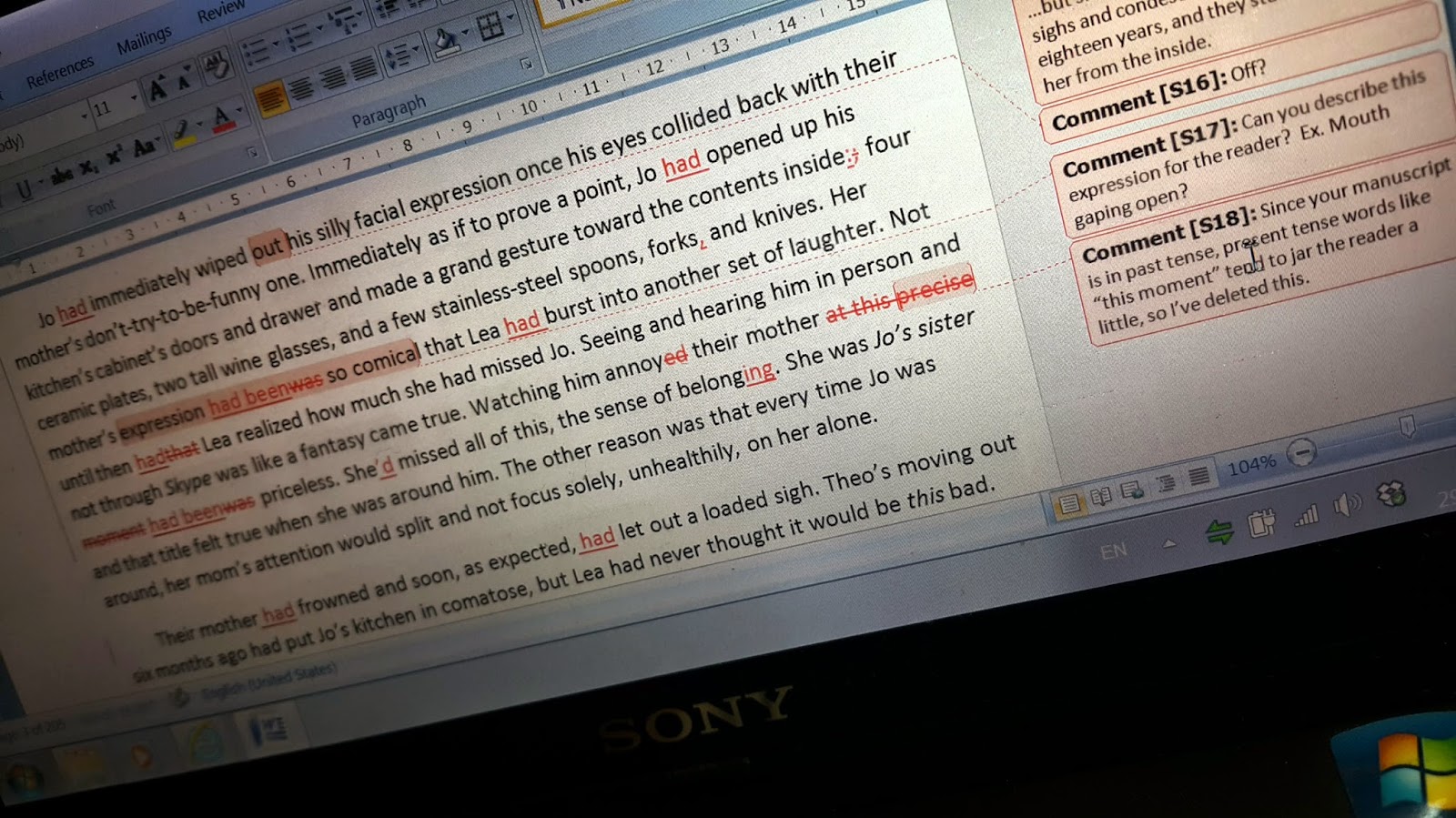Switch to Full Screen Reading view
The width and height of the screenshot is (1456, 818).
click(x=1101, y=496)
